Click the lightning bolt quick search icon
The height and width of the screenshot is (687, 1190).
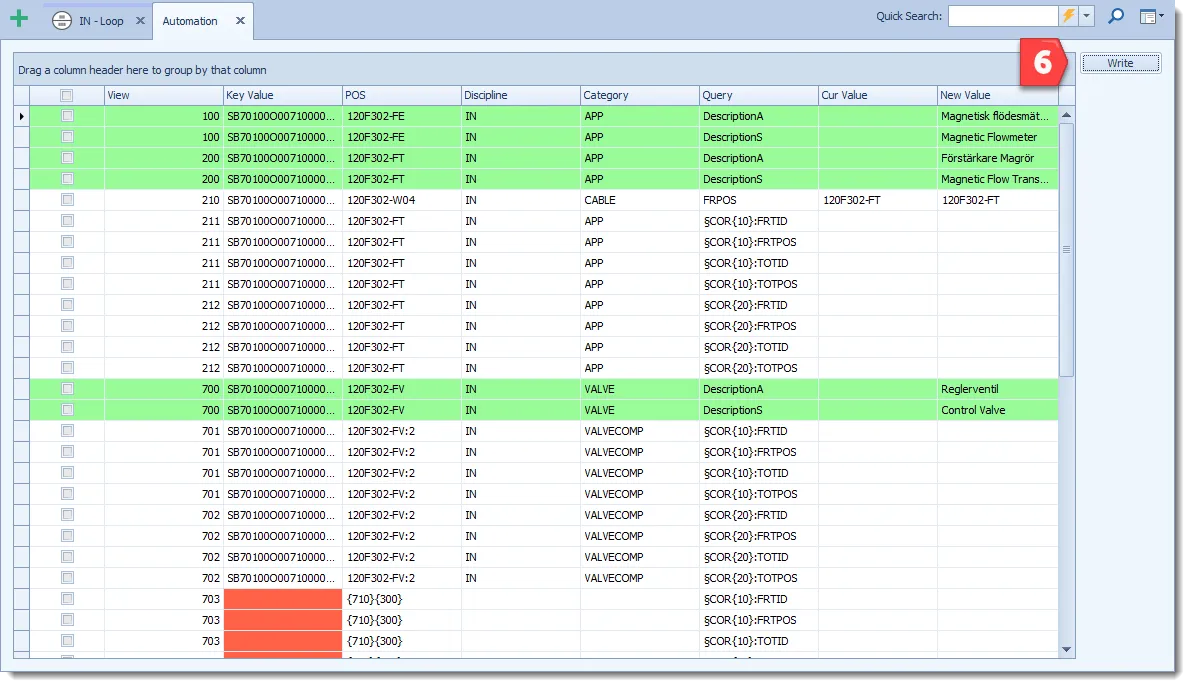[x=1069, y=16]
